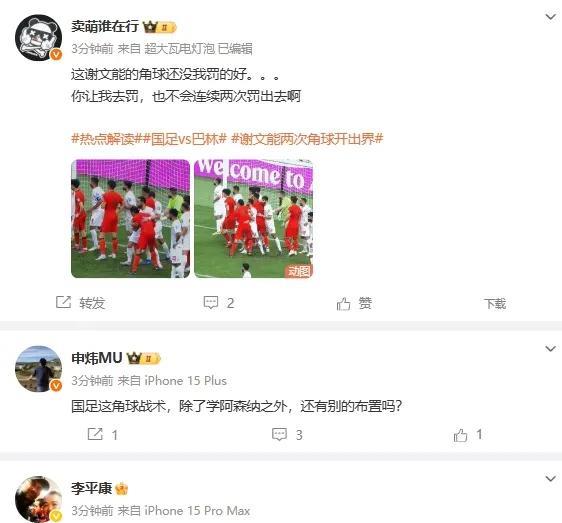Click the crown badge next to 申炜MU
Viewport: 562px width, 523px height.
tap(143, 358)
